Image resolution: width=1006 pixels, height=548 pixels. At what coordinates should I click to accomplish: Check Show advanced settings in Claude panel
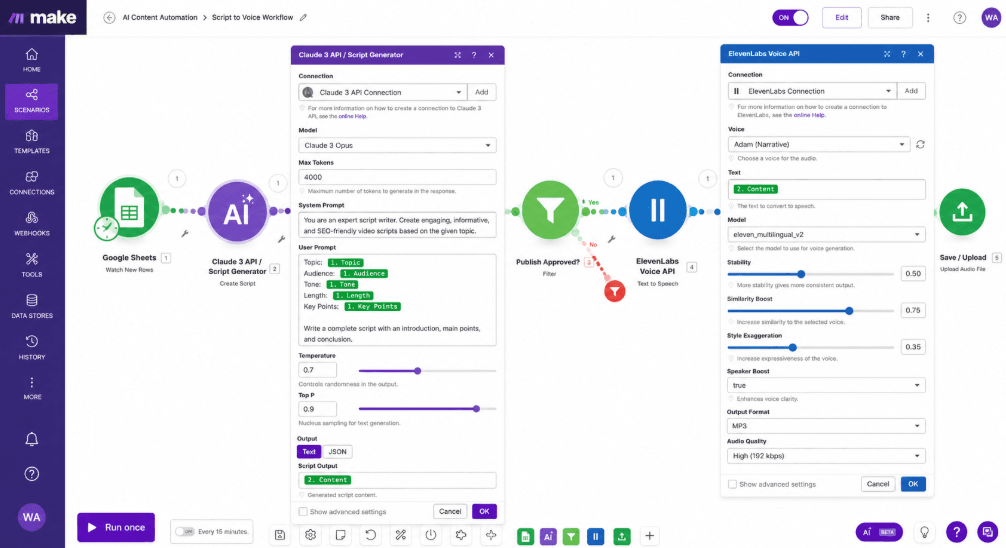(x=303, y=511)
